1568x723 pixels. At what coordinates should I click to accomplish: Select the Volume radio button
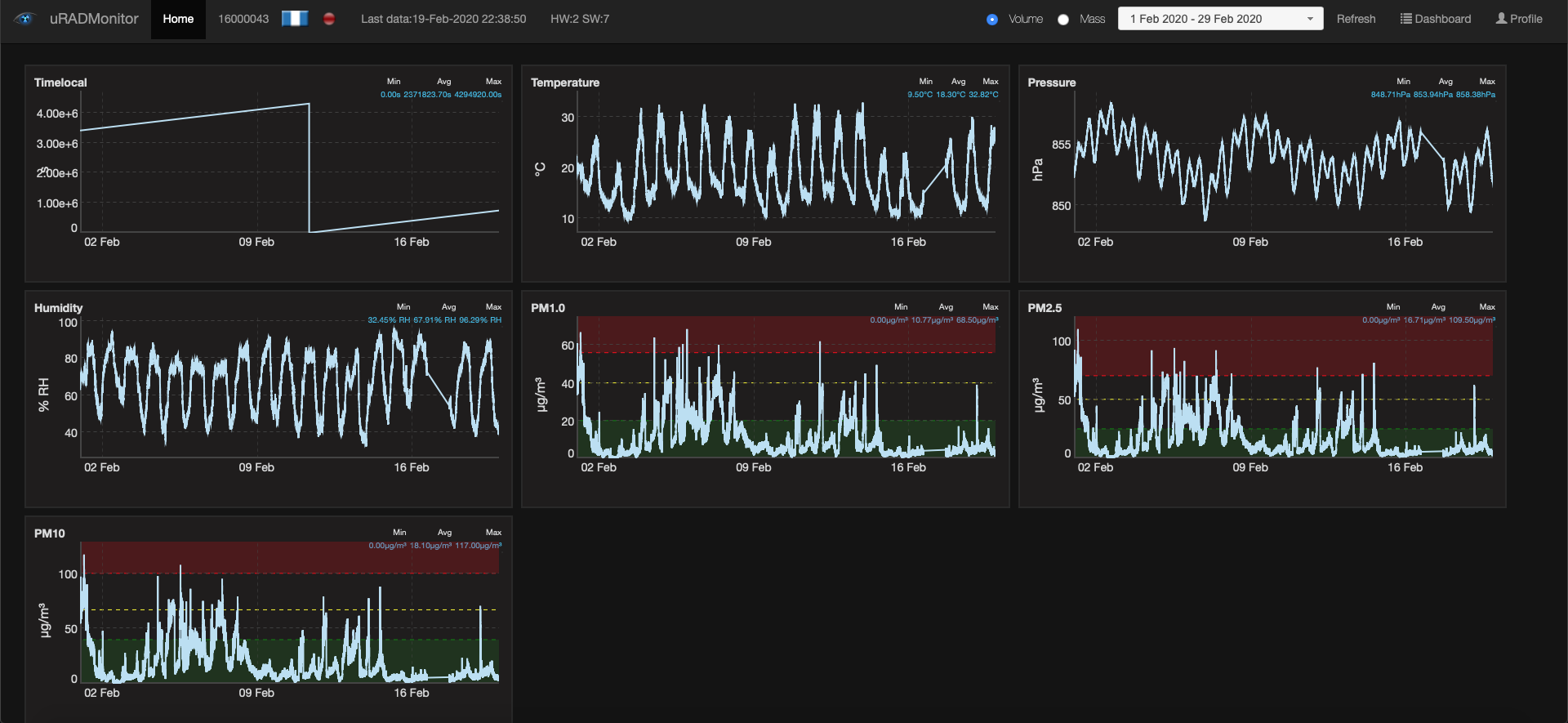[992, 20]
